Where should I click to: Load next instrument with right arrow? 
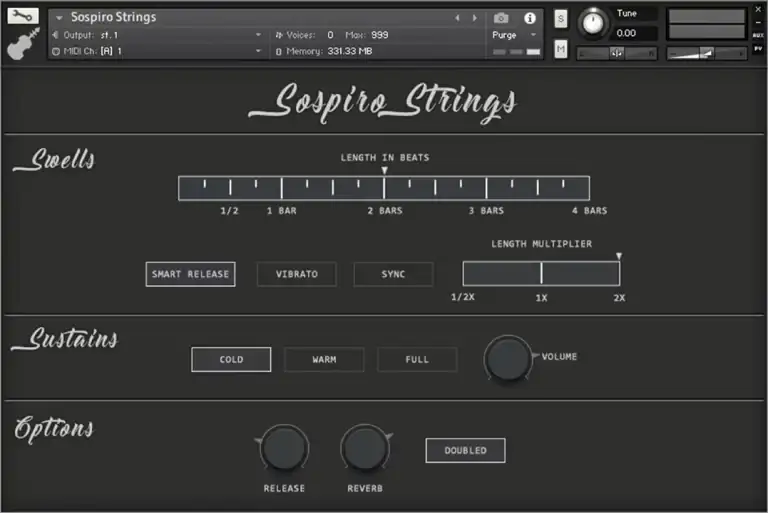click(x=474, y=18)
